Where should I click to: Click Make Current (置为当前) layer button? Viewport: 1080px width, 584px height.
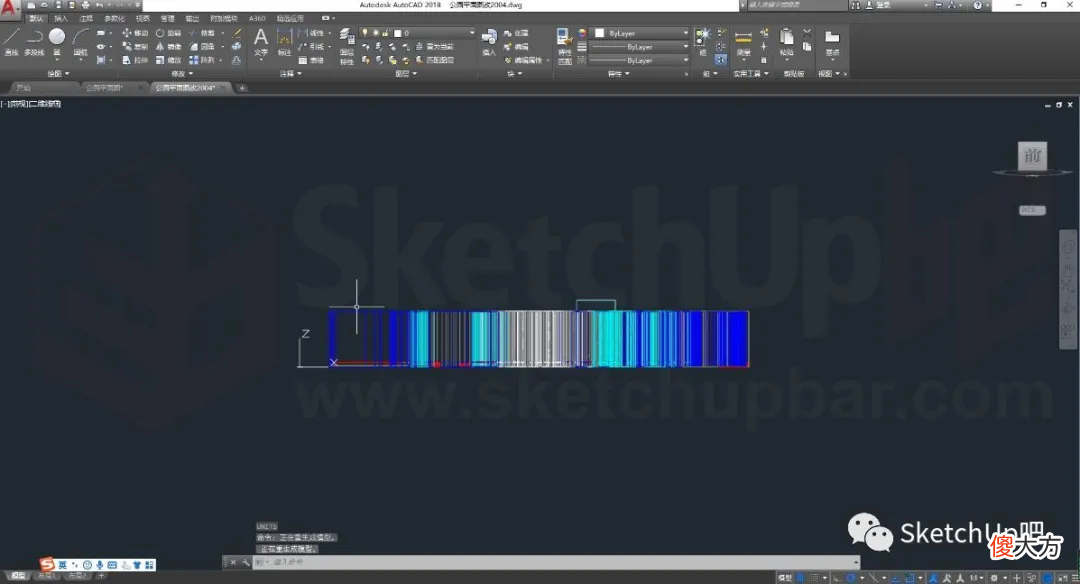[x=435, y=47]
